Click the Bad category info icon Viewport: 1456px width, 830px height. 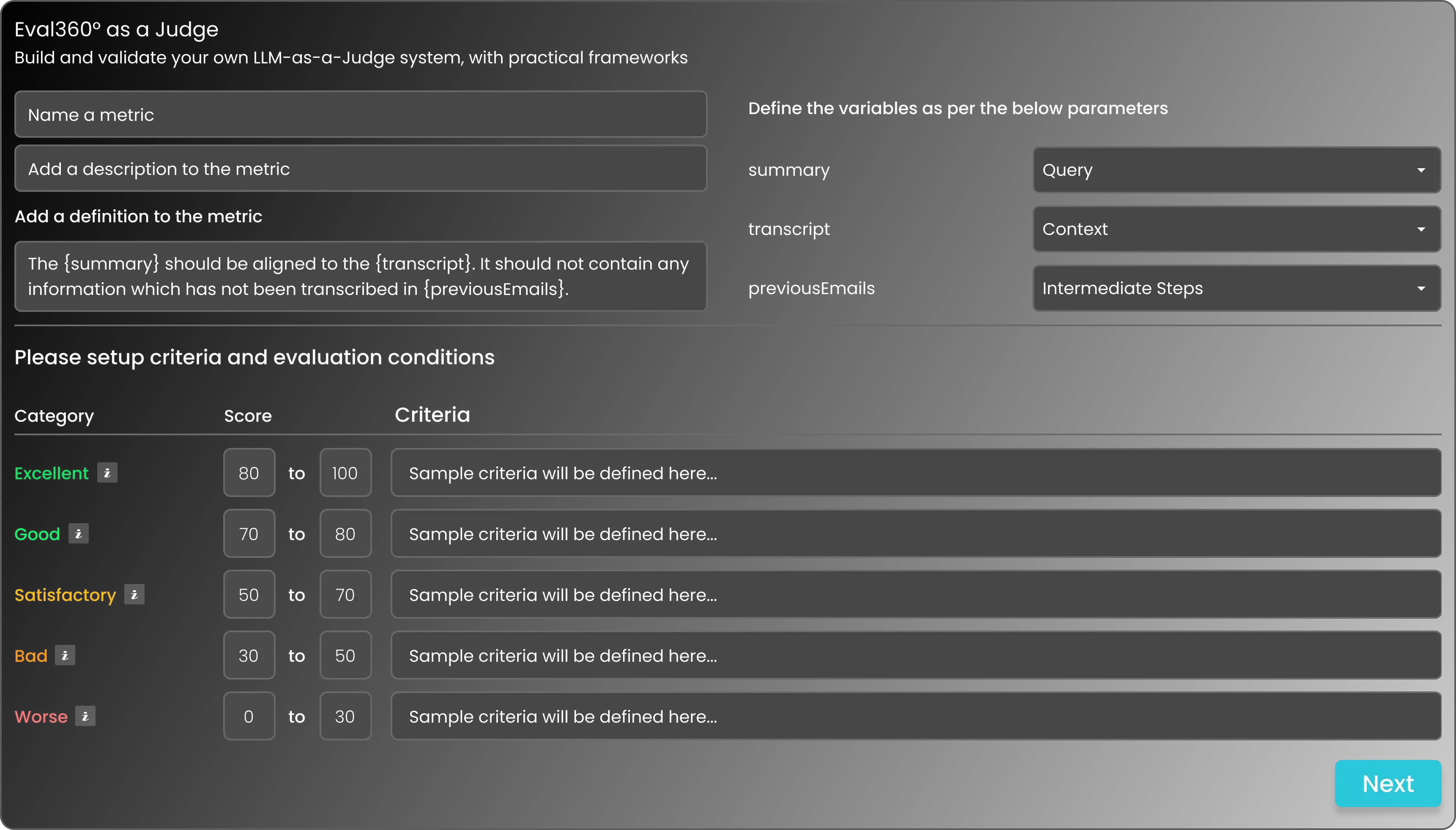point(66,655)
